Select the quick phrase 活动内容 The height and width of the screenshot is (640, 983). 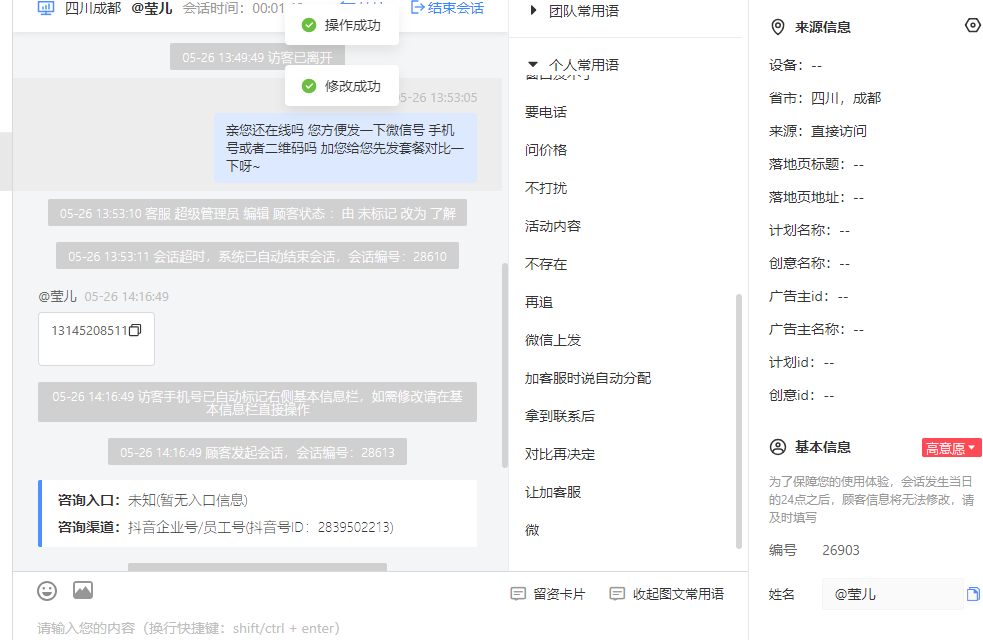click(x=553, y=226)
